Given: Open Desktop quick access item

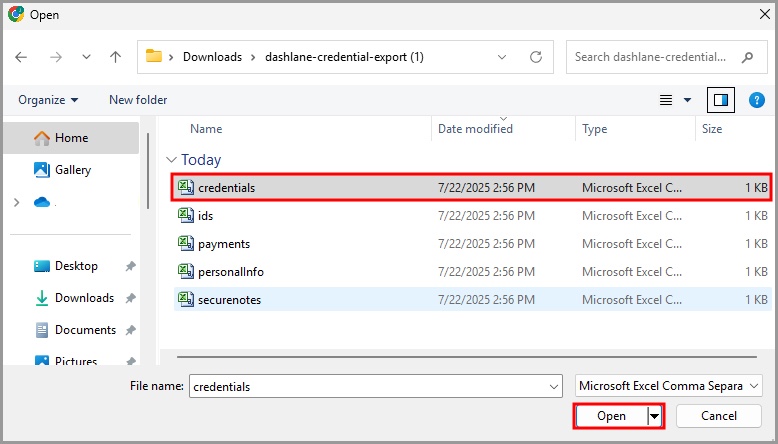Looking at the screenshot, I should click(x=76, y=266).
